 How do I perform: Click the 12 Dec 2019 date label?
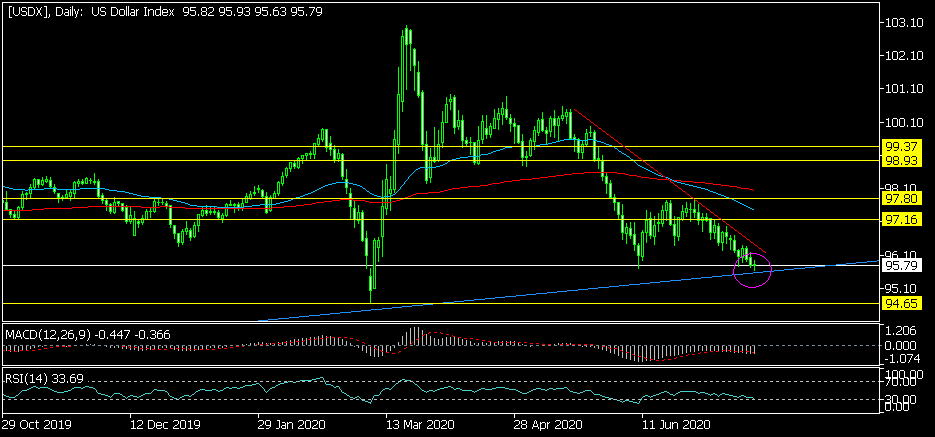(x=166, y=425)
